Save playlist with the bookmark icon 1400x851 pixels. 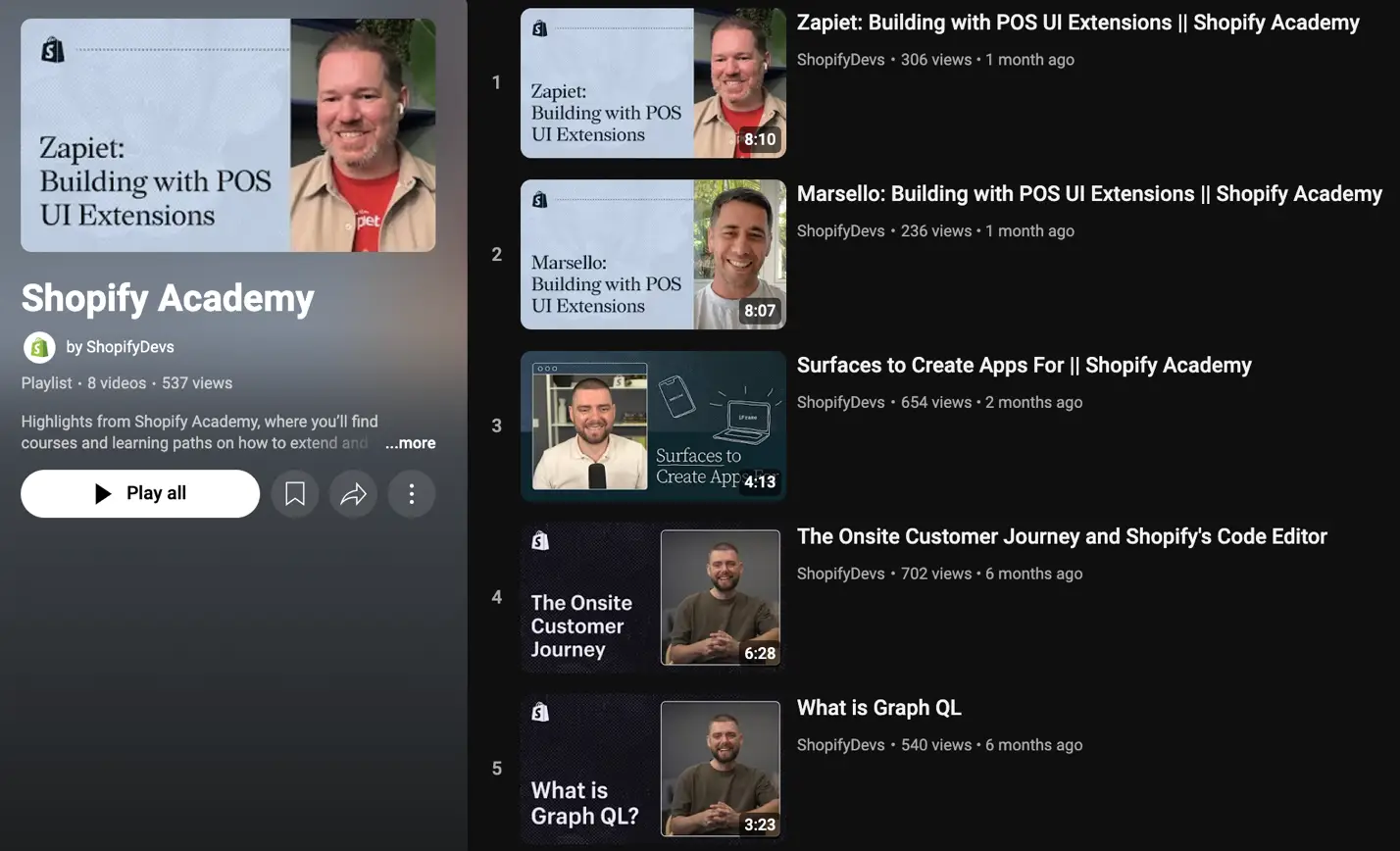click(294, 494)
